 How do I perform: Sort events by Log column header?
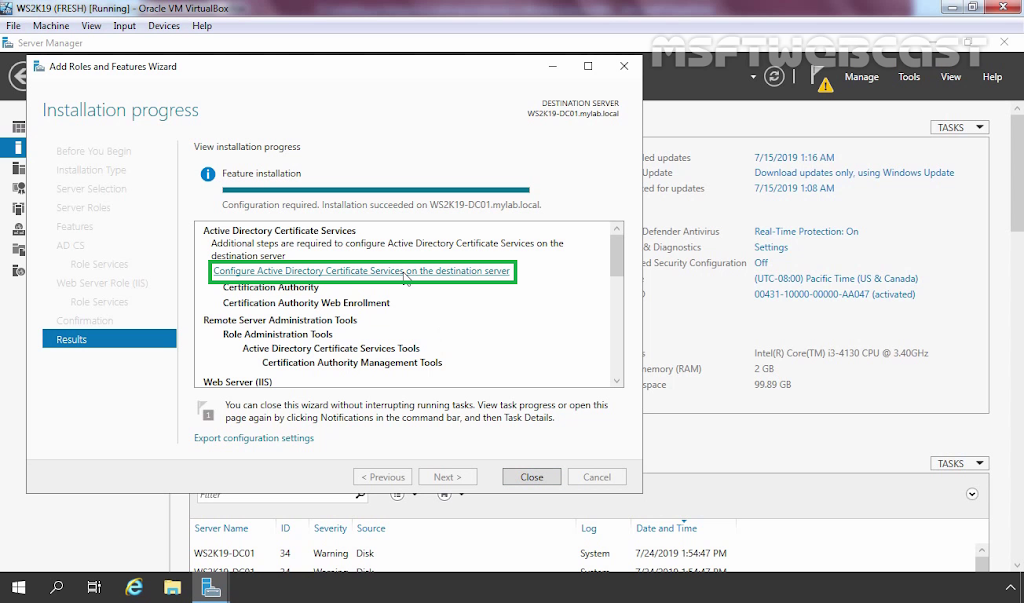point(588,528)
